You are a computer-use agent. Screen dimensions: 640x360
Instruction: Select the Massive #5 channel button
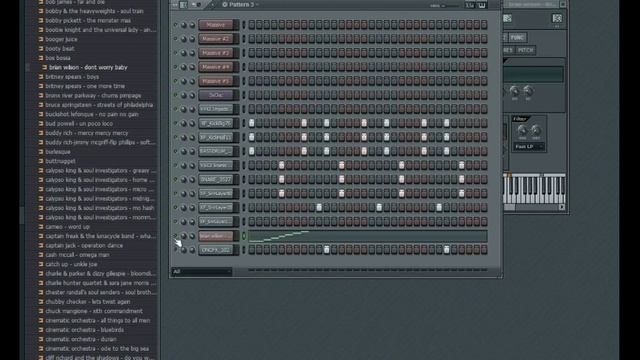click(x=216, y=81)
